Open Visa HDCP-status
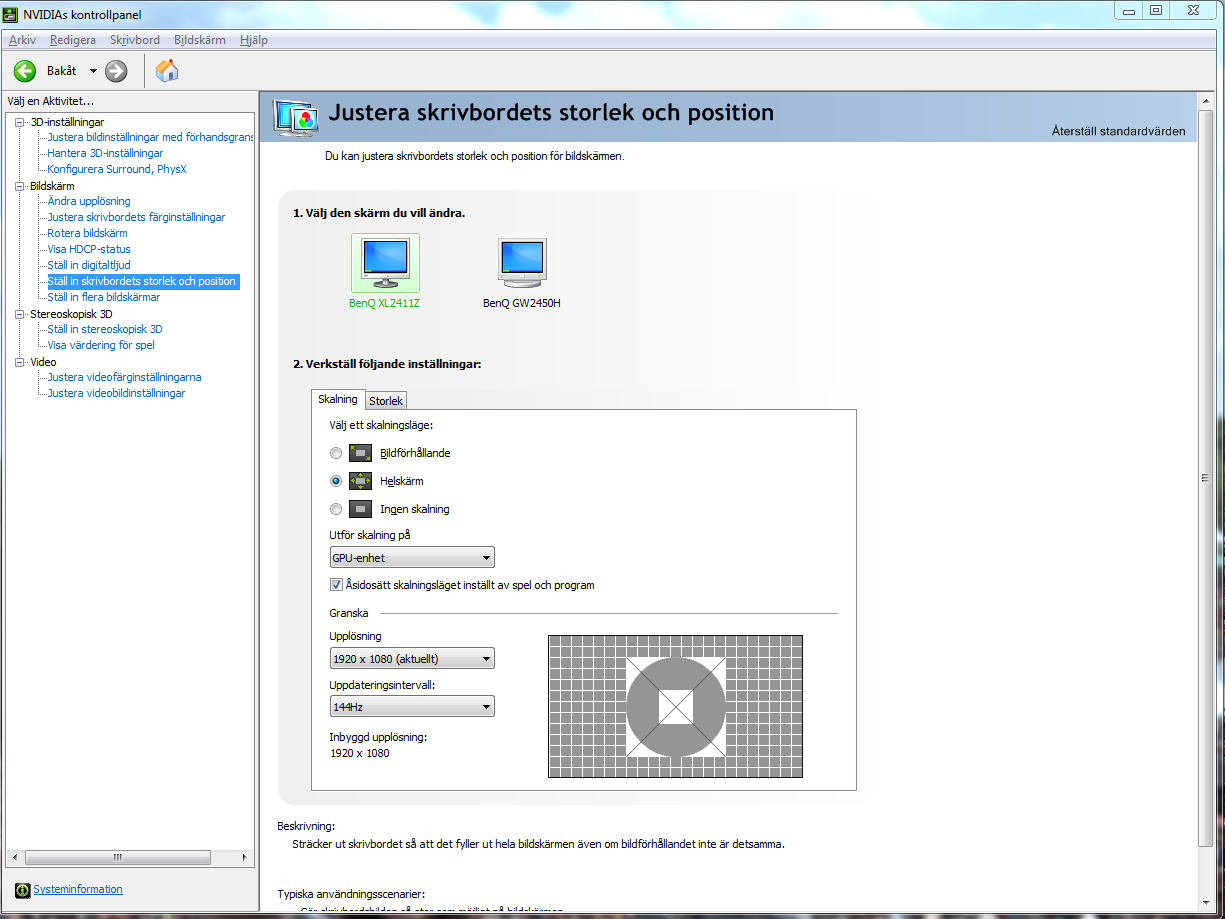The image size is (1225, 919). pos(89,249)
